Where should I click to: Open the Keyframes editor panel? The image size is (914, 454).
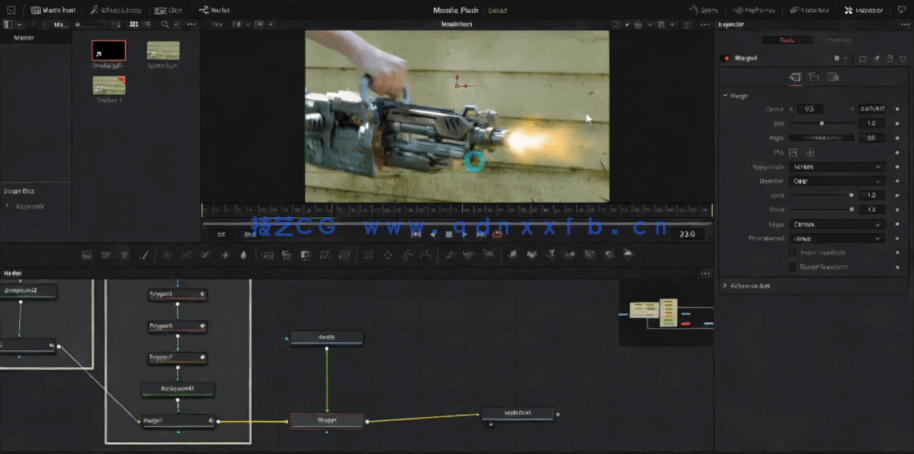[753, 10]
